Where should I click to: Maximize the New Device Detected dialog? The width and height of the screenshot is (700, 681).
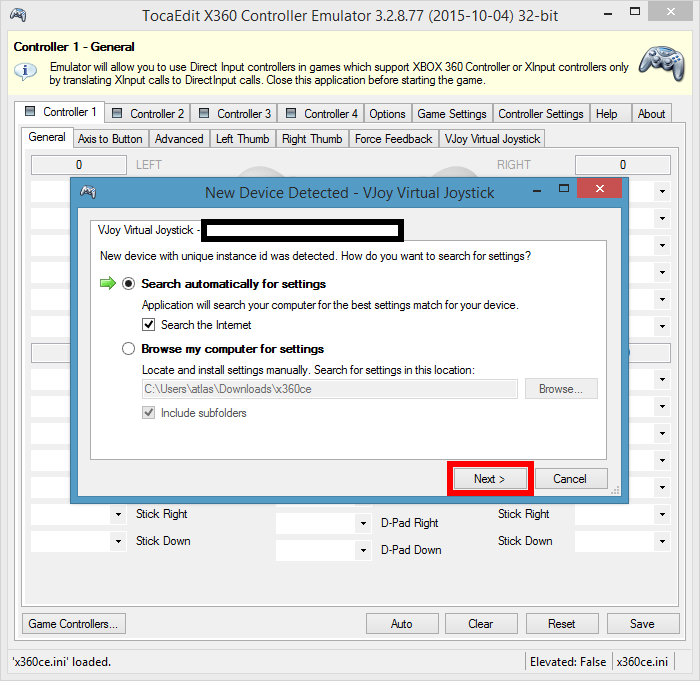pyautogui.click(x=564, y=189)
